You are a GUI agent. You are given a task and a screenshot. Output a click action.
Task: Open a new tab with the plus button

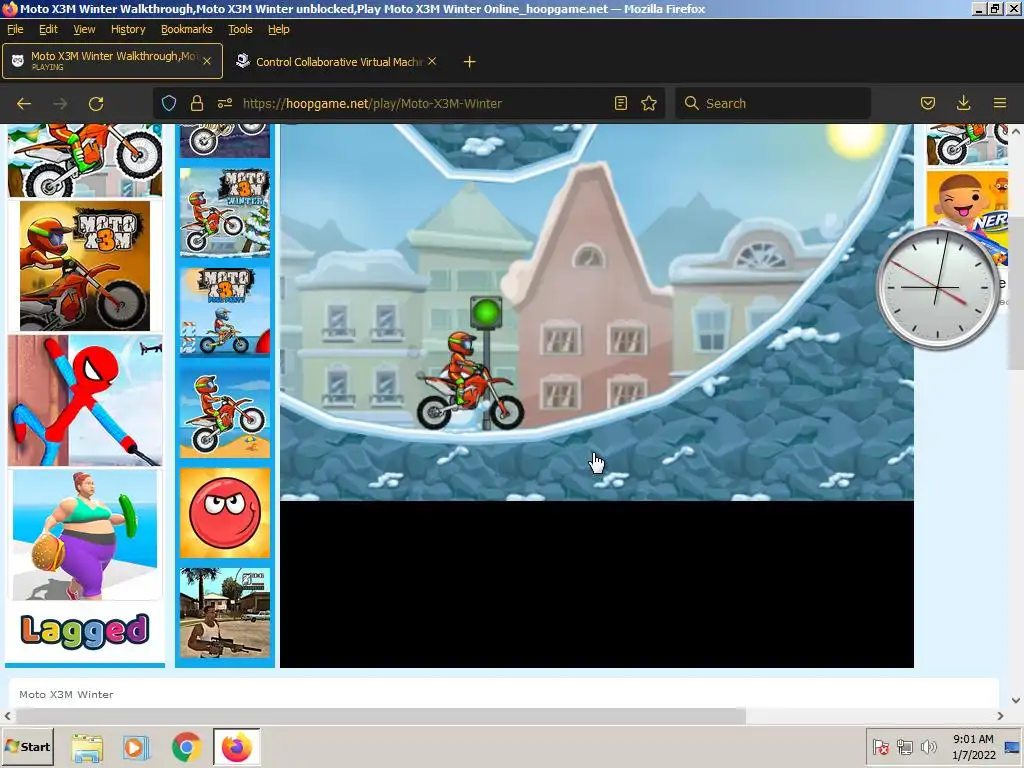(x=470, y=61)
